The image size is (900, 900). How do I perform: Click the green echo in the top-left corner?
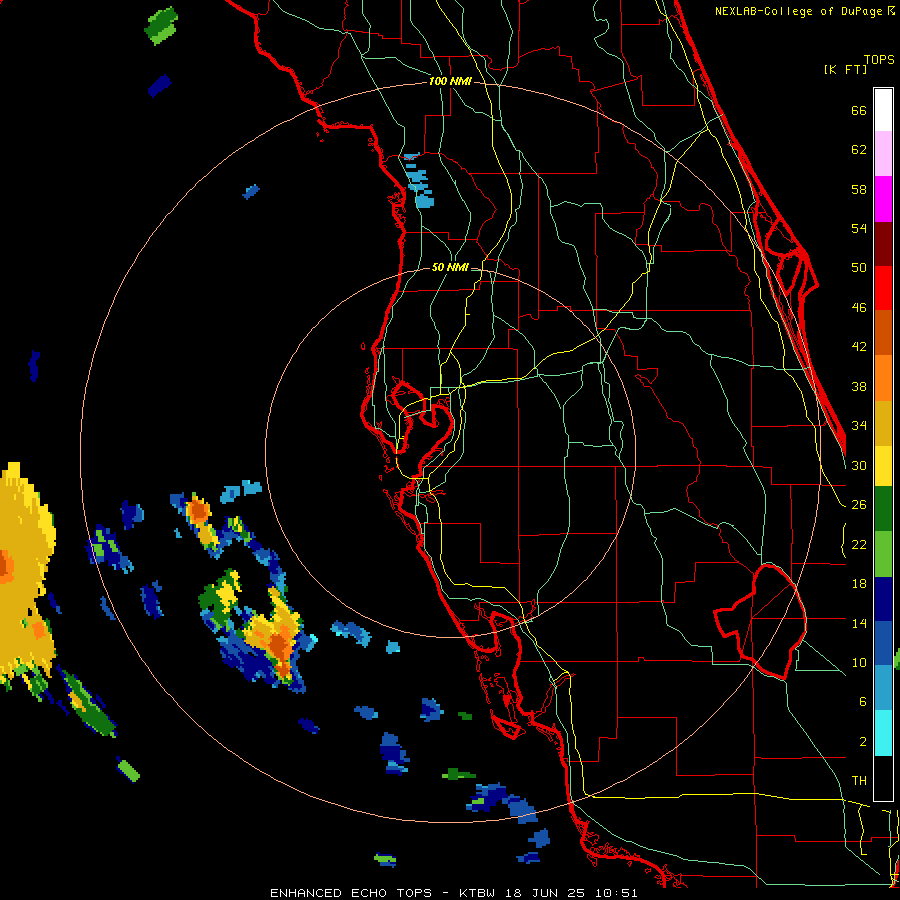(x=161, y=25)
